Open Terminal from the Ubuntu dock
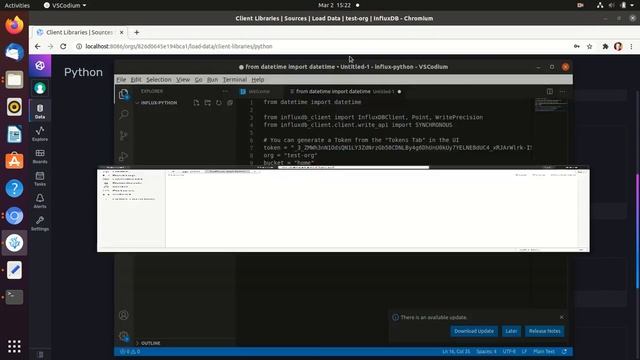 pyautogui.click(x=14, y=297)
